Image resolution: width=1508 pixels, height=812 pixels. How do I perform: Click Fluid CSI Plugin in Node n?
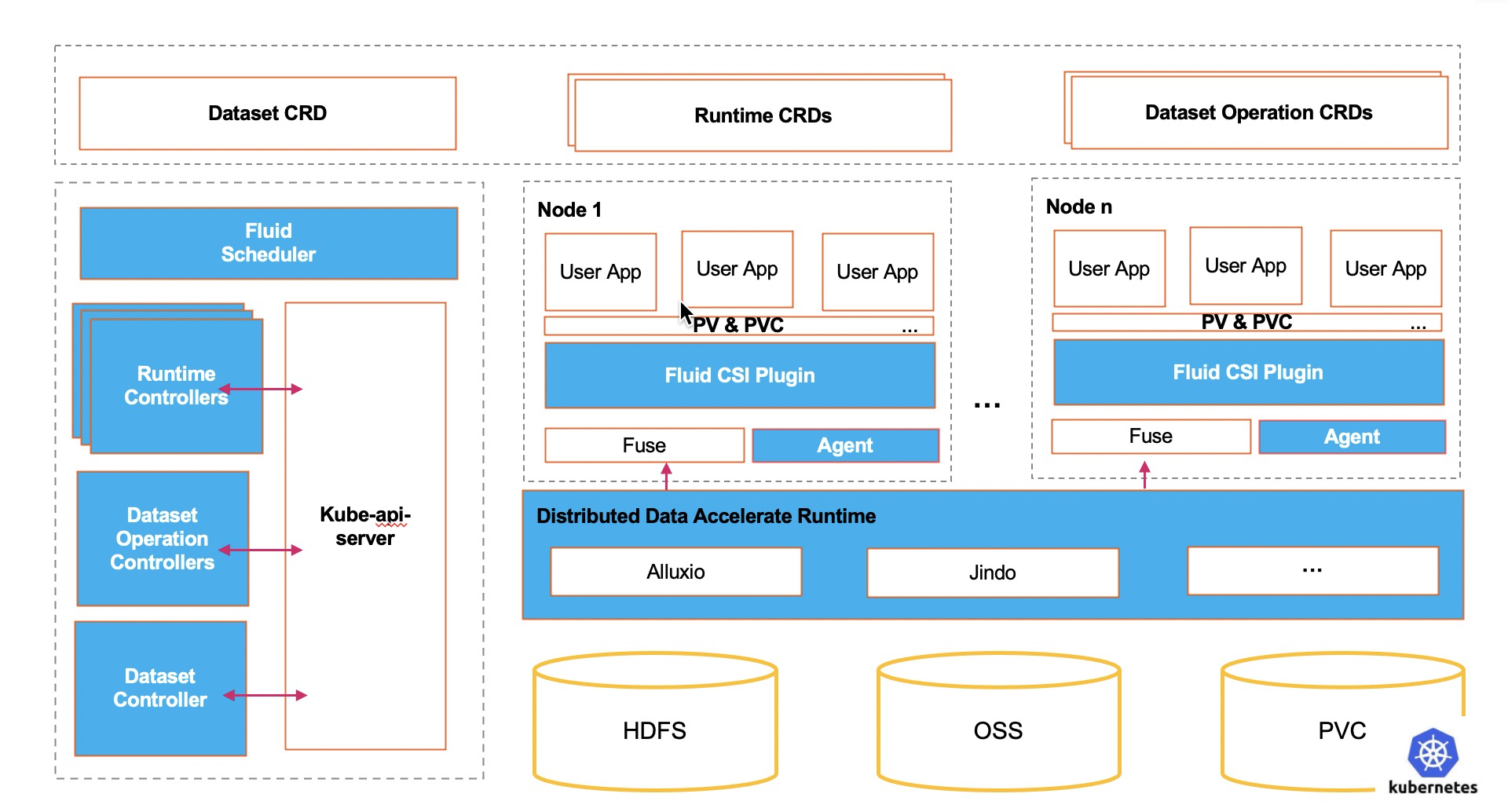point(1249,372)
